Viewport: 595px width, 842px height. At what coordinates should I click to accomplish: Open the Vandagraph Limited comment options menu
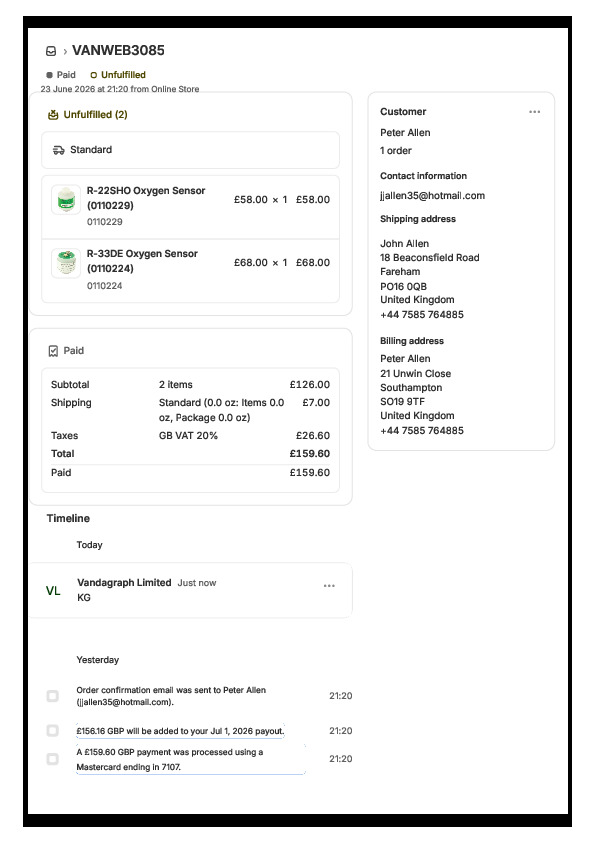(x=329, y=586)
